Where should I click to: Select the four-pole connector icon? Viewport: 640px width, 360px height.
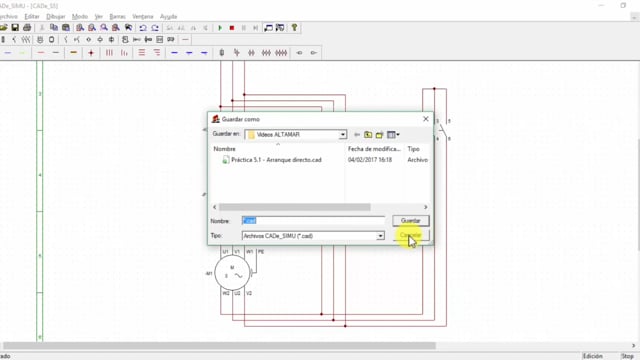[x=281, y=53]
